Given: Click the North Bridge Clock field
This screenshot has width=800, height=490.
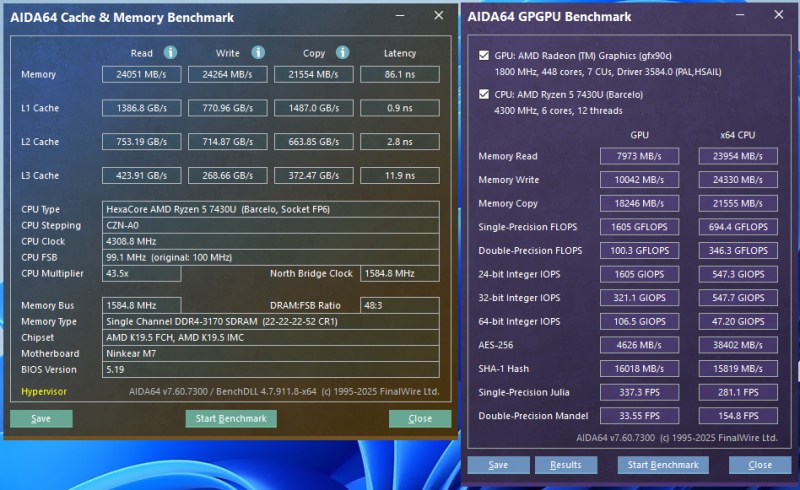Looking at the screenshot, I should 400,274.
